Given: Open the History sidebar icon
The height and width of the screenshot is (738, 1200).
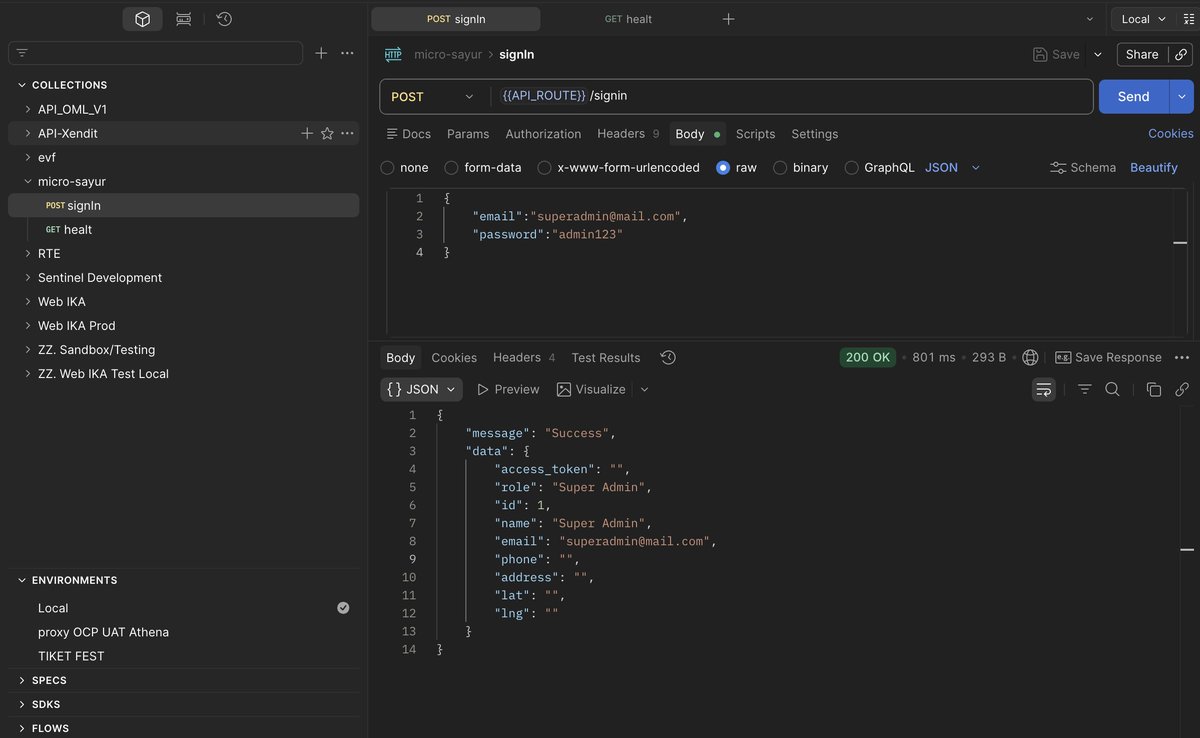Looking at the screenshot, I should pos(224,19).
